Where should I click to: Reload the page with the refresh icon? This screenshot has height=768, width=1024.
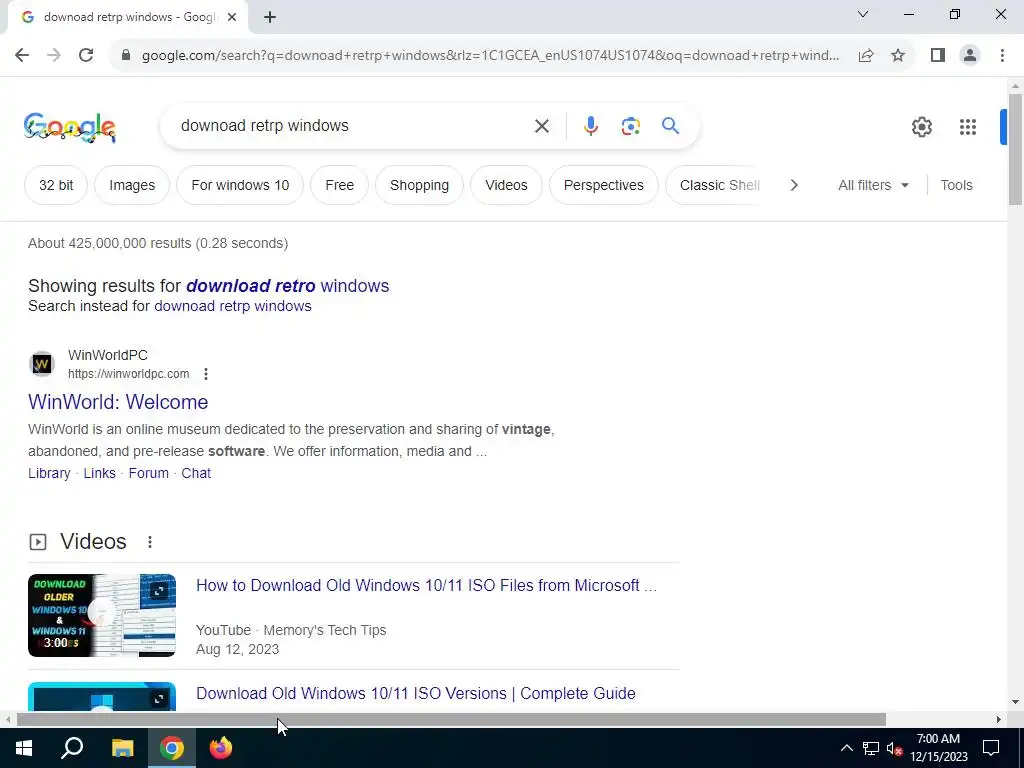86,55
